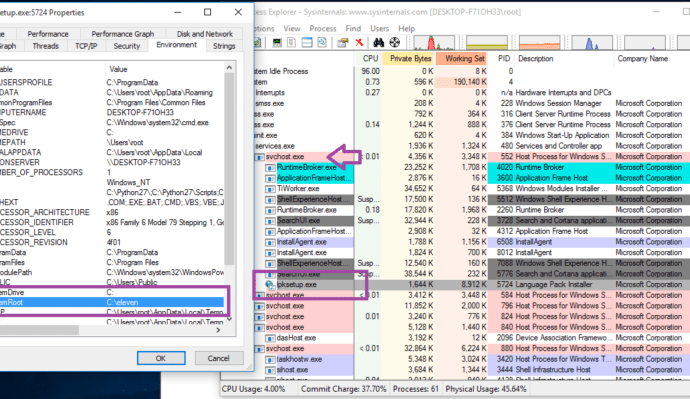Select the DESKTOP-F71OH33 computer name value
Screen dimensions: 690x399
140,113
